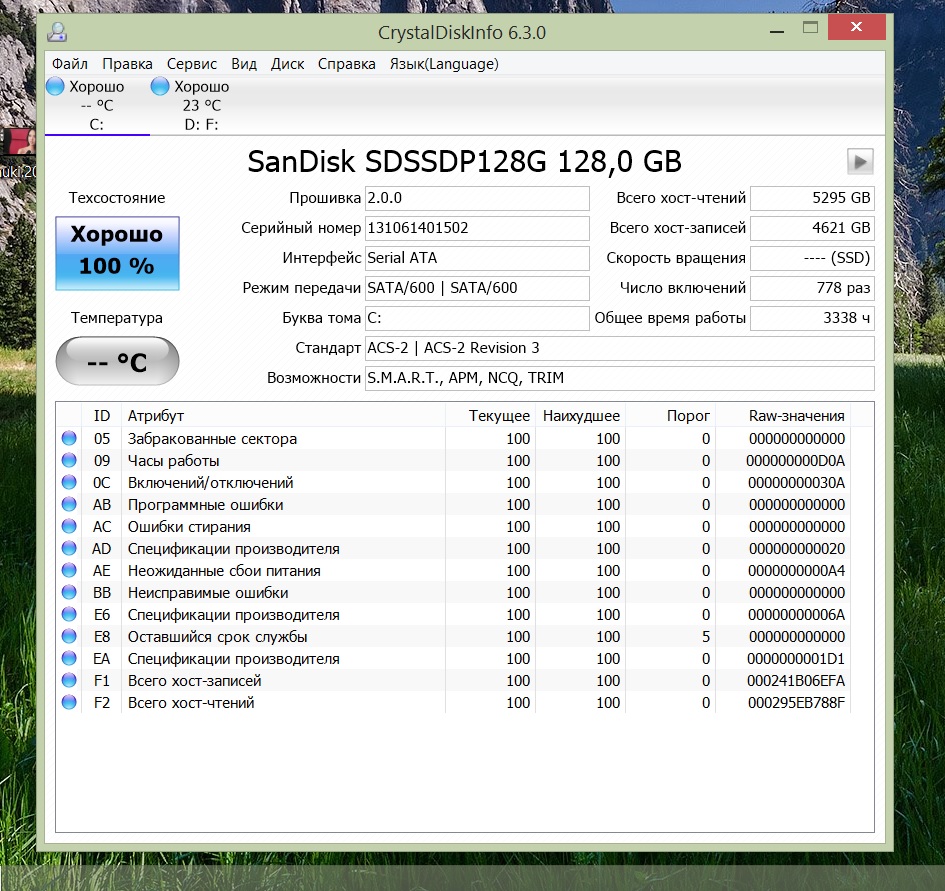This screenshot has width=945, height=891.
Task: Open the Справка menu
Action: coord(347,64)
